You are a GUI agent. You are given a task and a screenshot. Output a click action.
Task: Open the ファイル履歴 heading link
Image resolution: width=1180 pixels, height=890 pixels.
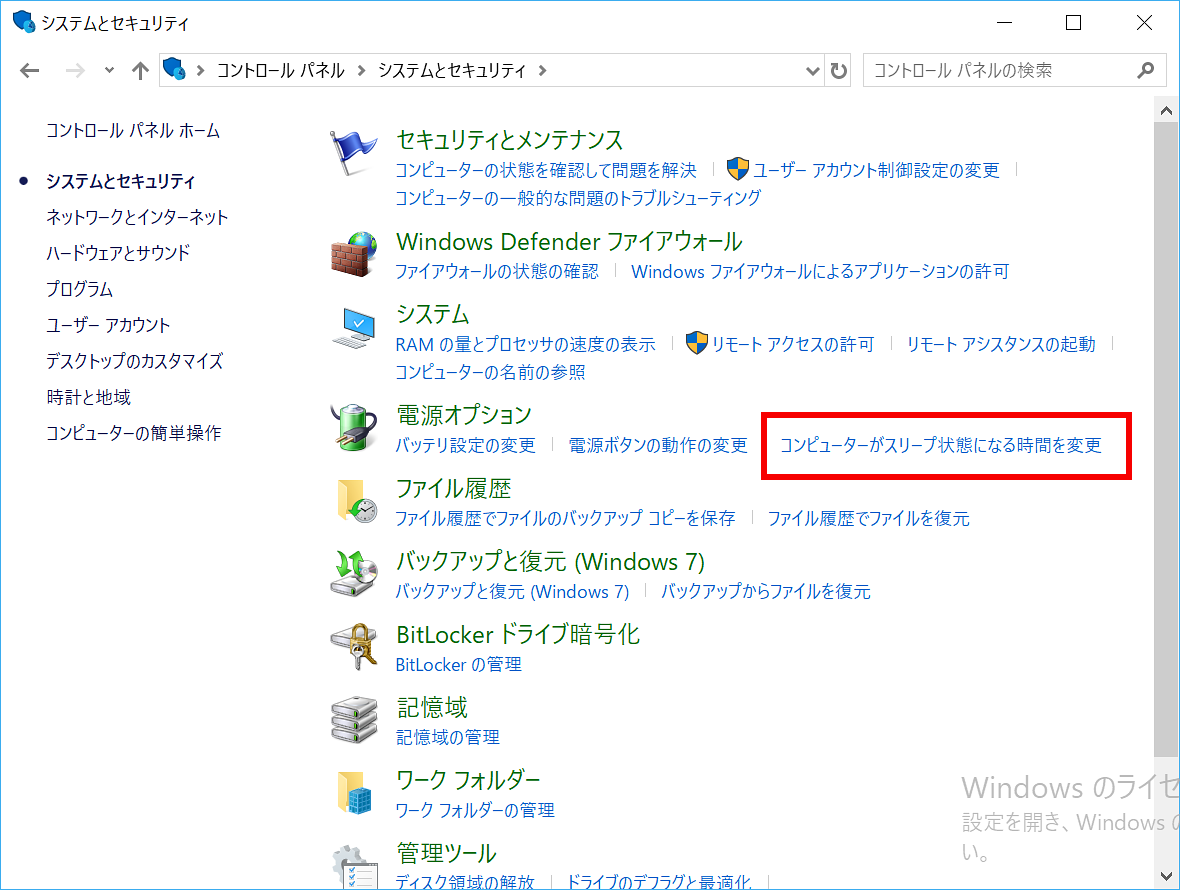click(x=453, y=488)
